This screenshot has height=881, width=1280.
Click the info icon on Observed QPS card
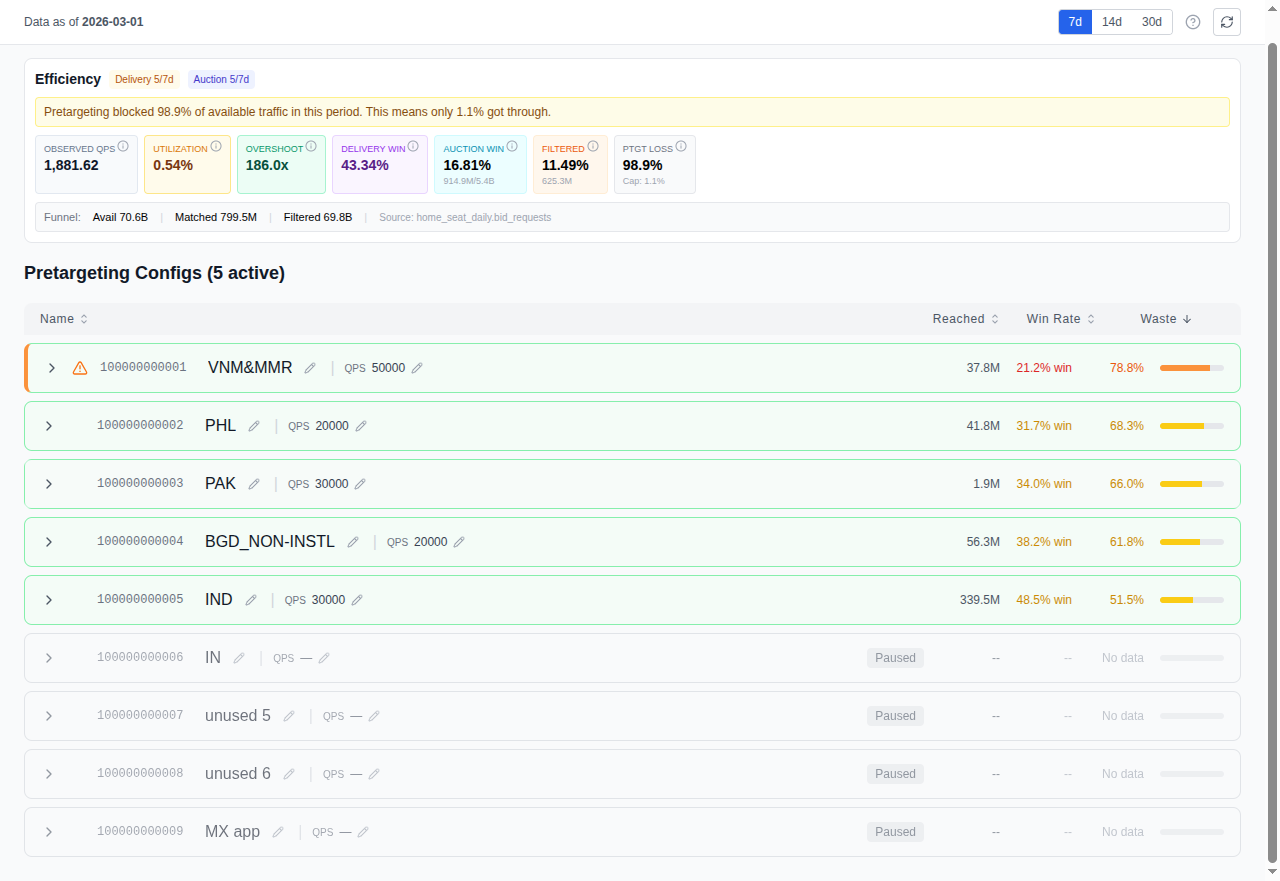(123, 146)
